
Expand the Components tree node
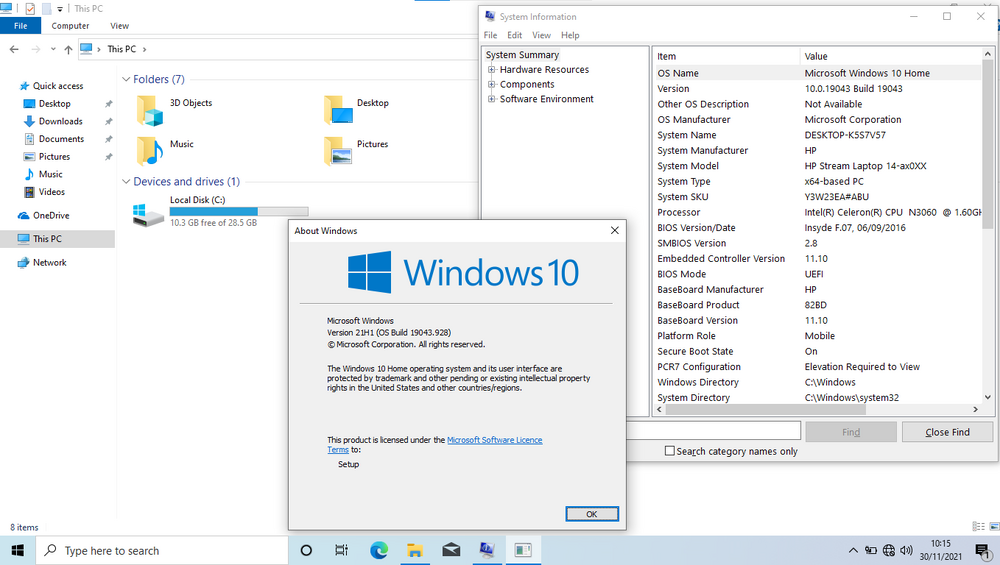[x=492, y=84]
